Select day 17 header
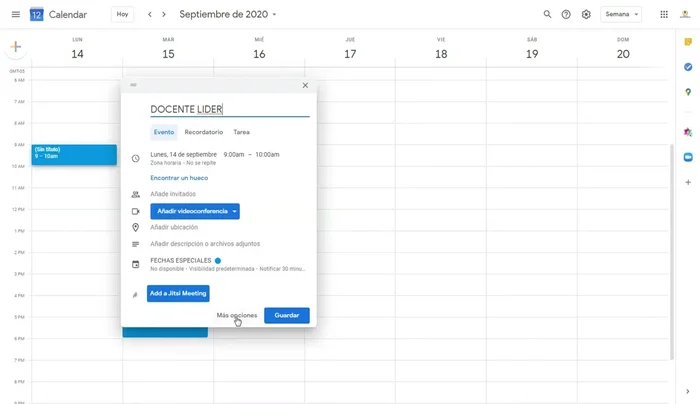Screen dimensions: 700x404 350,54
